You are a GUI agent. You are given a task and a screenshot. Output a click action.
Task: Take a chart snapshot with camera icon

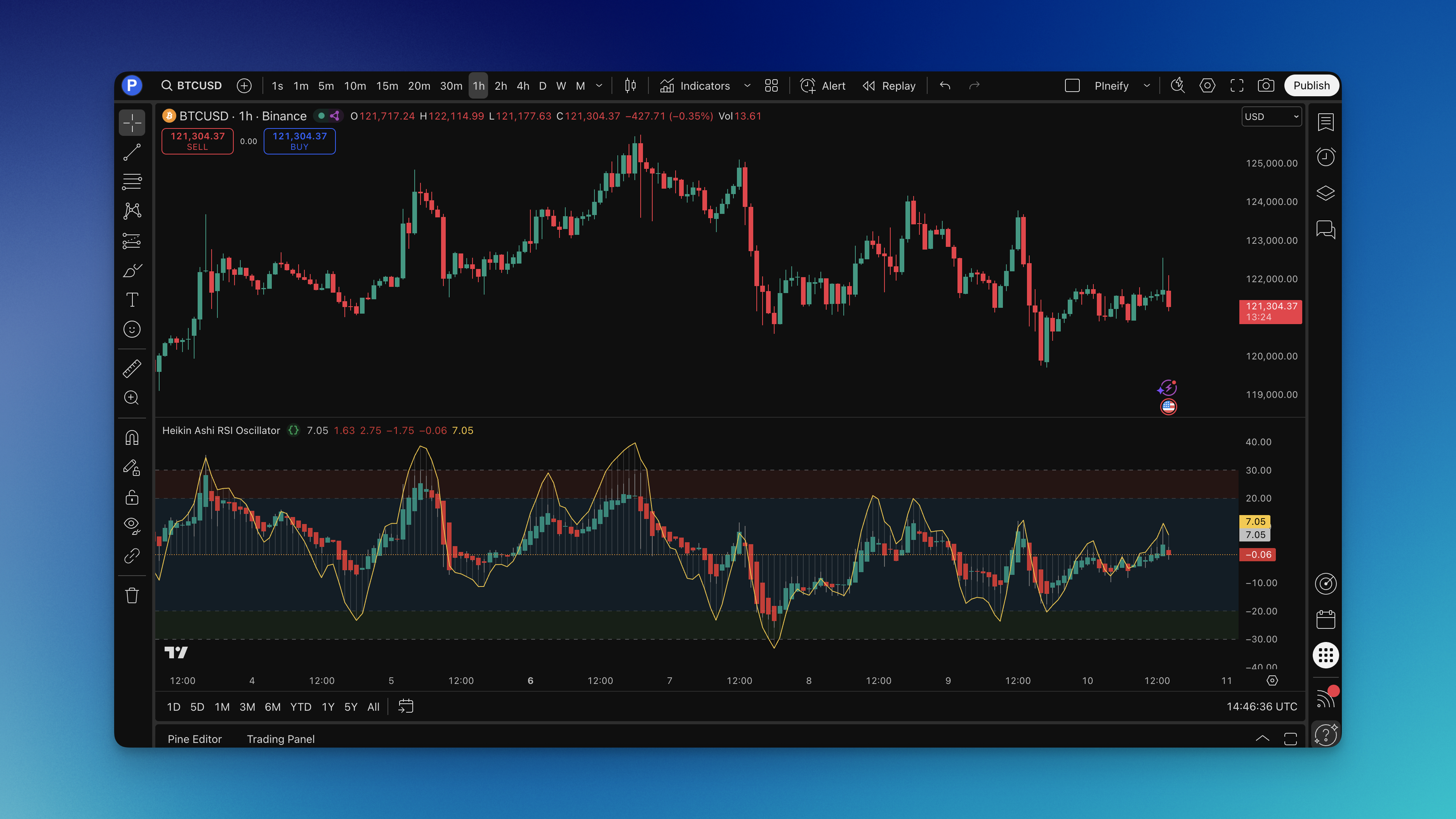click(1265, 85)
